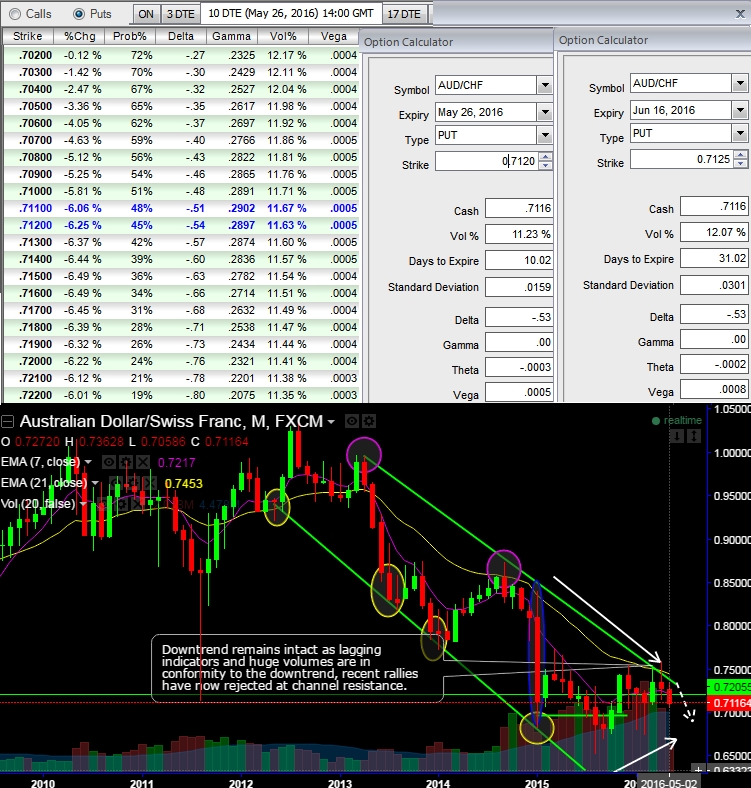Hide the EMA (7, close) indicator via eye icon

pos(110,462)
